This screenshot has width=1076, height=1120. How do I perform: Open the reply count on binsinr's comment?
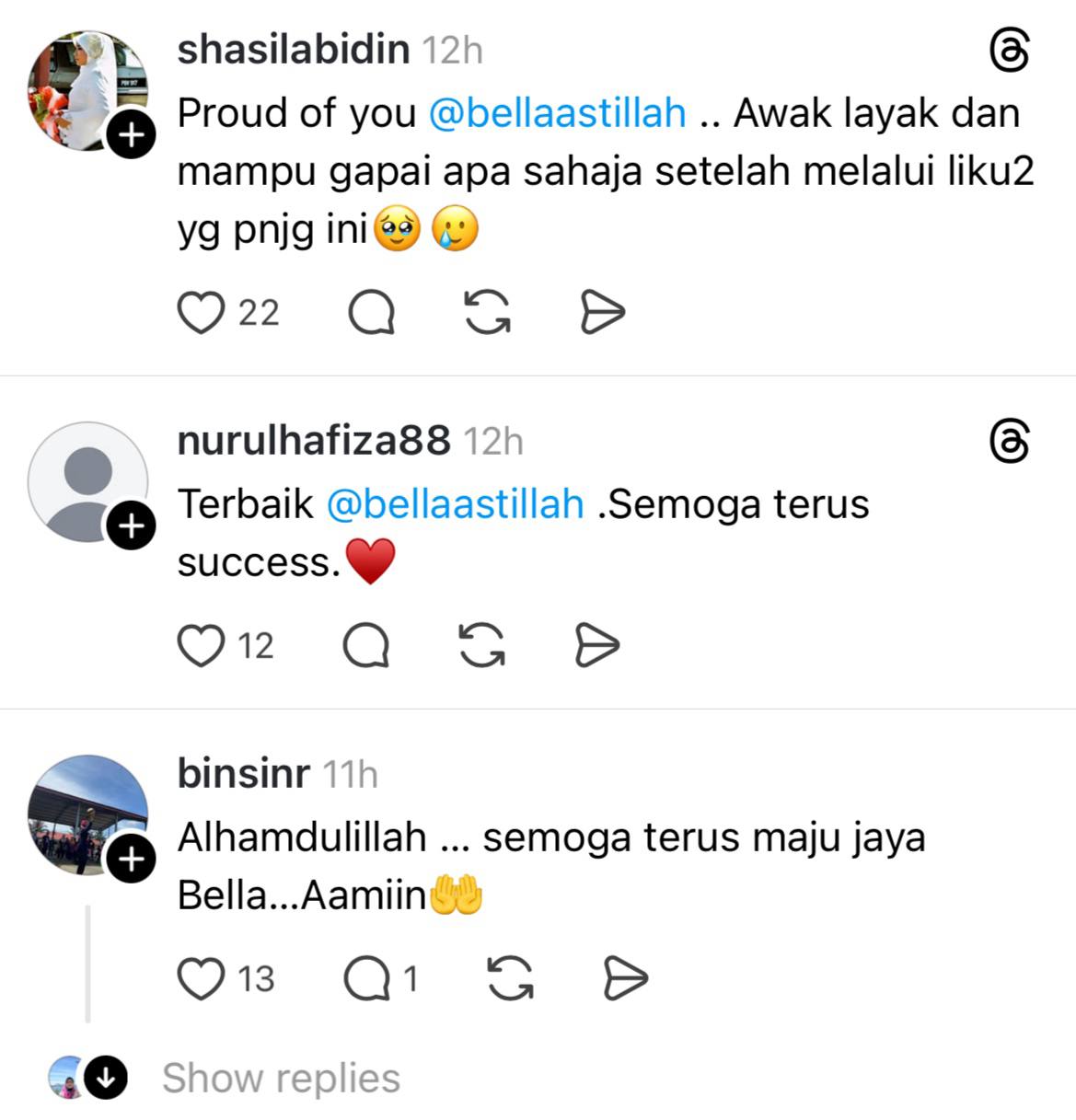click(381, 978)
